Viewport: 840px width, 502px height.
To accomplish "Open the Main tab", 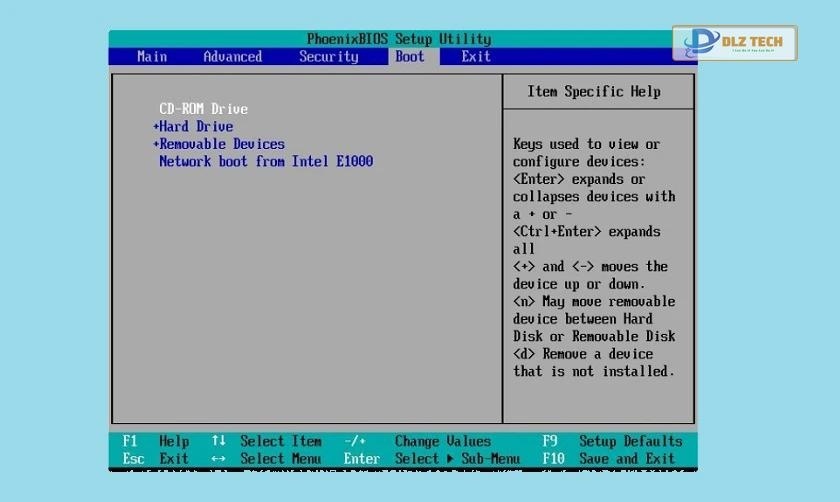I will [x=152, y=57].
